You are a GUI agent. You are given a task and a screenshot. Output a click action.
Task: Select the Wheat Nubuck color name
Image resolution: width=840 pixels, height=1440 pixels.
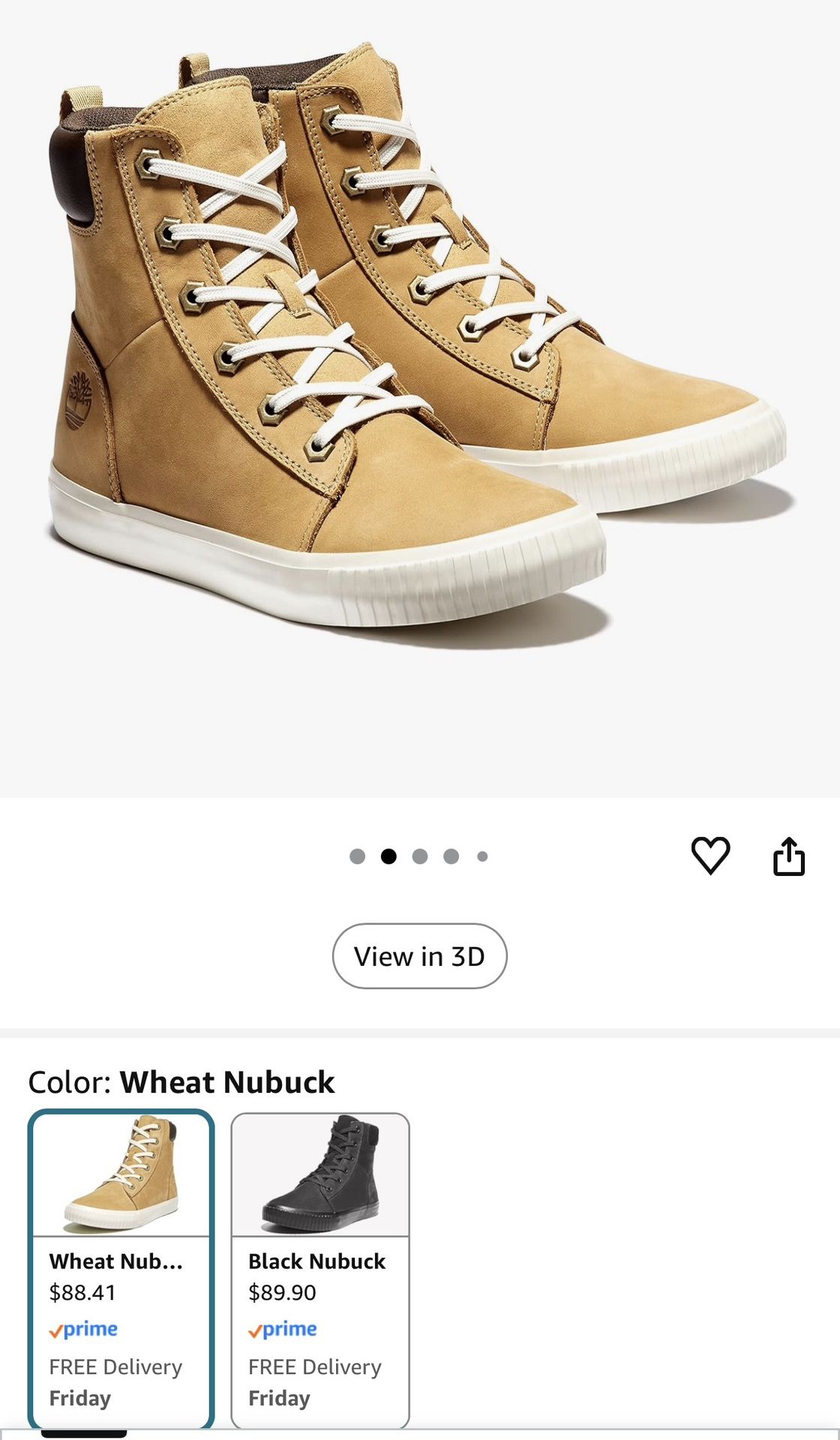click(115, 1261)
